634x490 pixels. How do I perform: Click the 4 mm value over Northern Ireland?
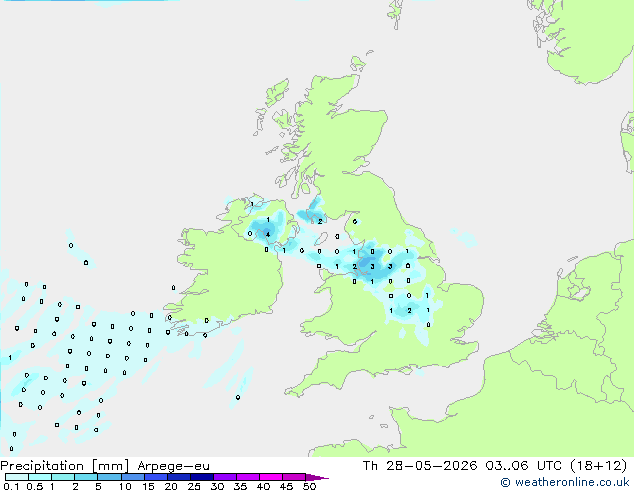tap(268, 234)
